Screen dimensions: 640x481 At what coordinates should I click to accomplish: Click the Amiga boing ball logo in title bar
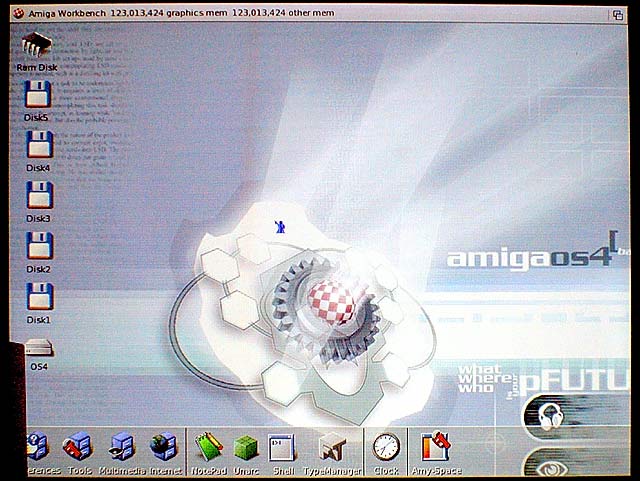(x=18, y=13)
